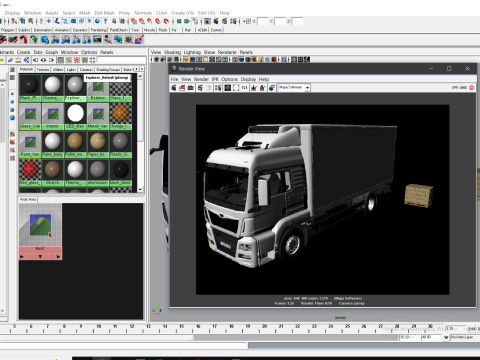The width and height of the screenshot is (480, 360).
Task: Click the Hypershade output connections icon
Action: (52, 60)
